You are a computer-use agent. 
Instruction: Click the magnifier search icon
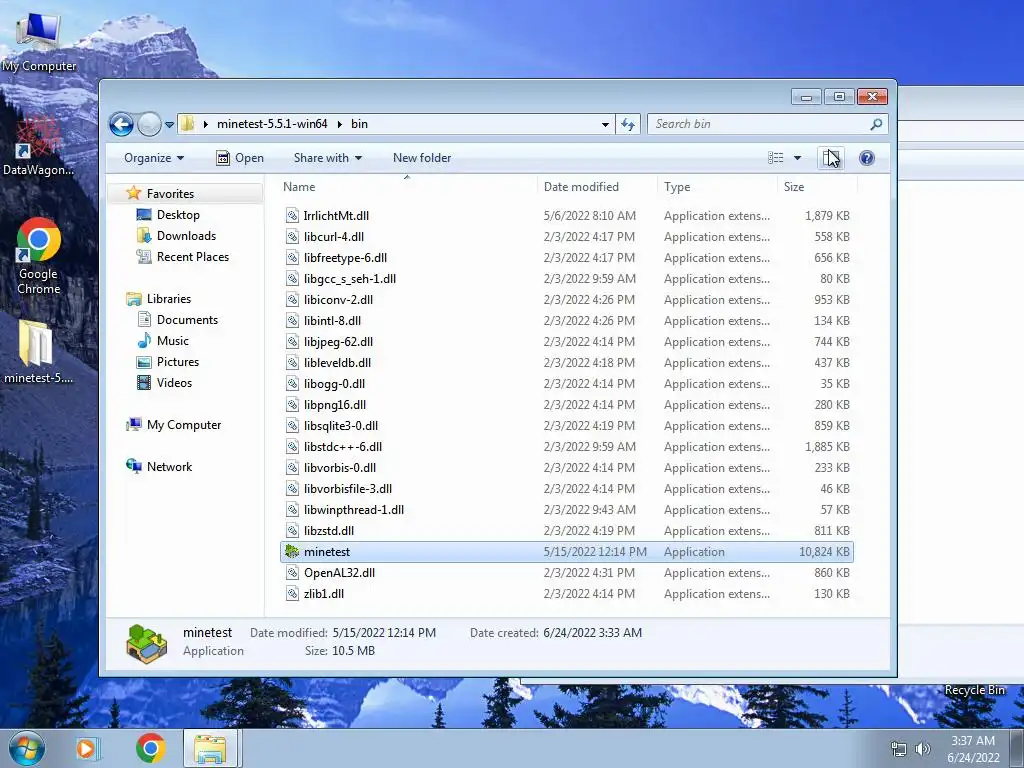click(876, 124)
